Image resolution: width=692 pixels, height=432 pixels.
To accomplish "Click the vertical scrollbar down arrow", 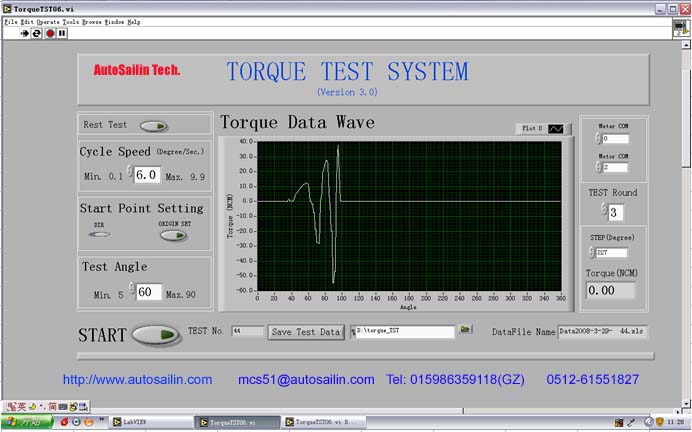I will click(686, 403).
